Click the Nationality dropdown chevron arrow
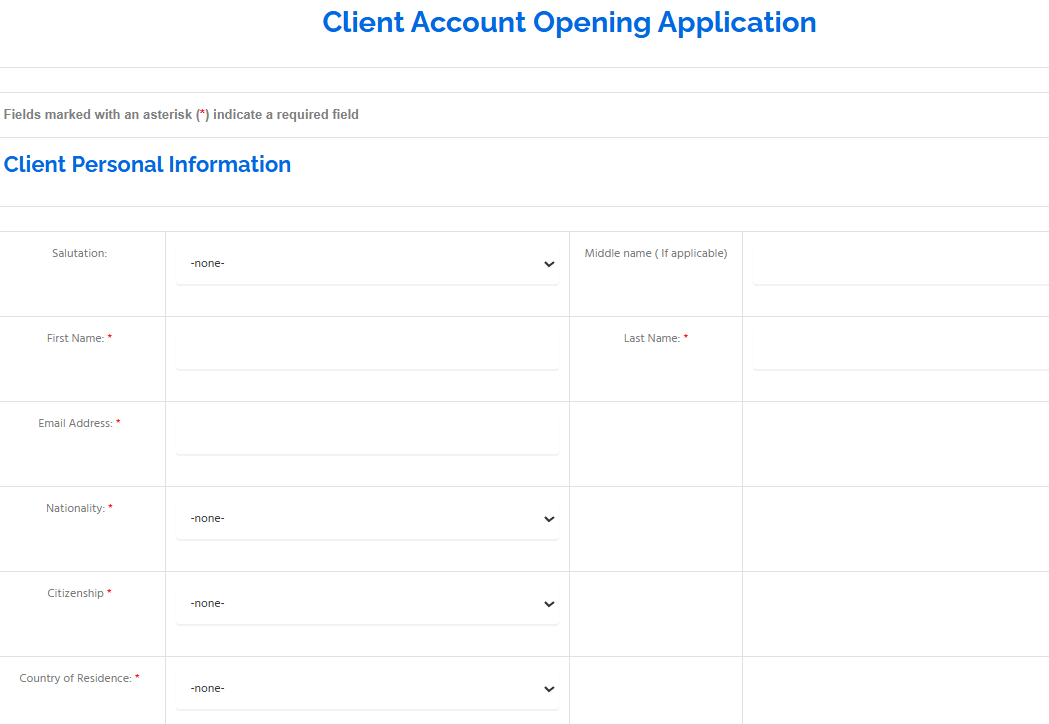This screenshot has width=1049, height=724. pyautogui.click(x=548, y=519)
